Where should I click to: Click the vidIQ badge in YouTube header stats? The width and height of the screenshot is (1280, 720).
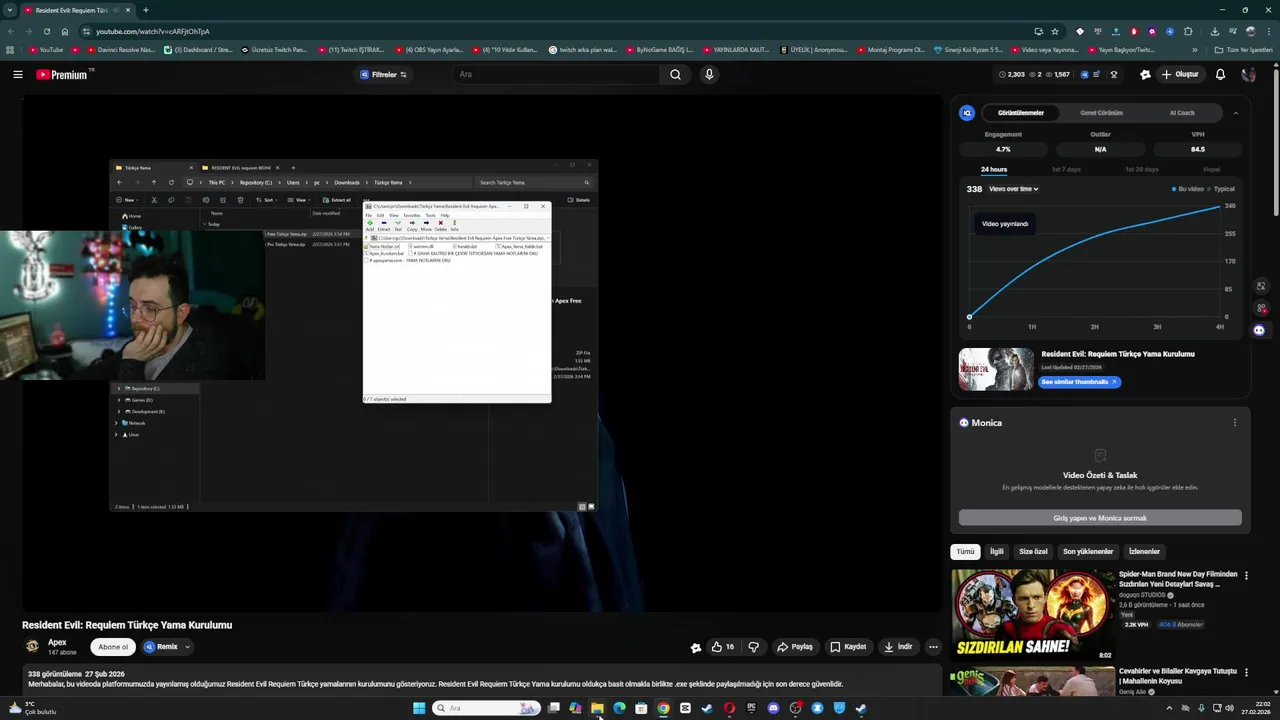pos(1083,74)
